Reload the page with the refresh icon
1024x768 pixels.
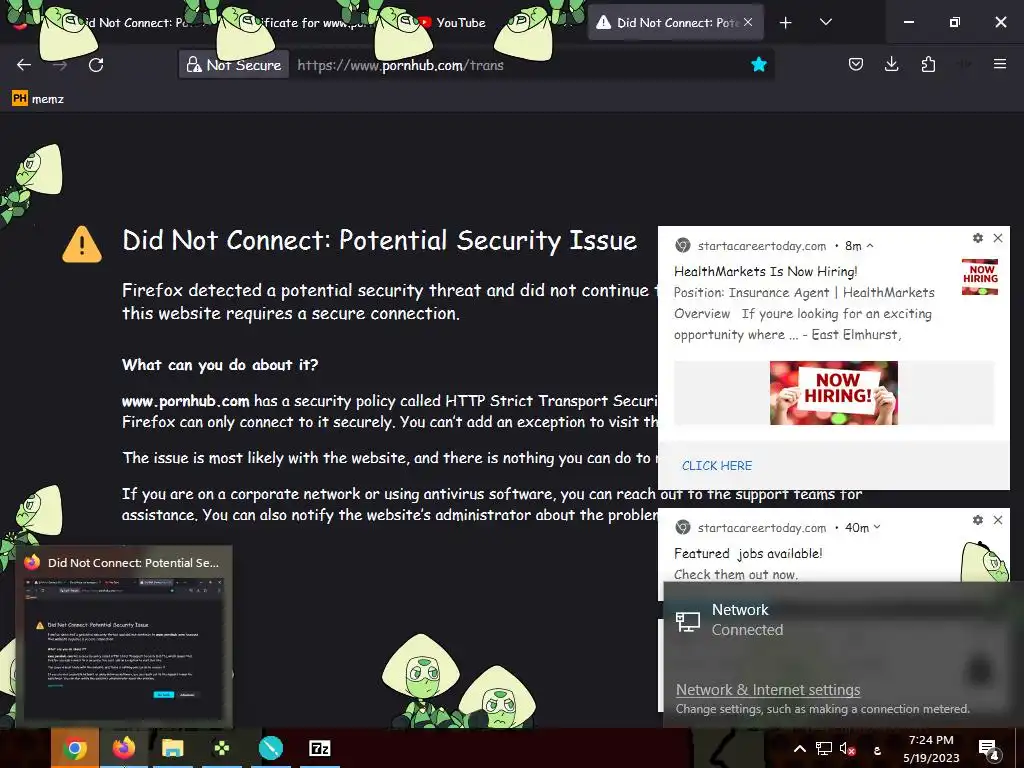(96, 65)
